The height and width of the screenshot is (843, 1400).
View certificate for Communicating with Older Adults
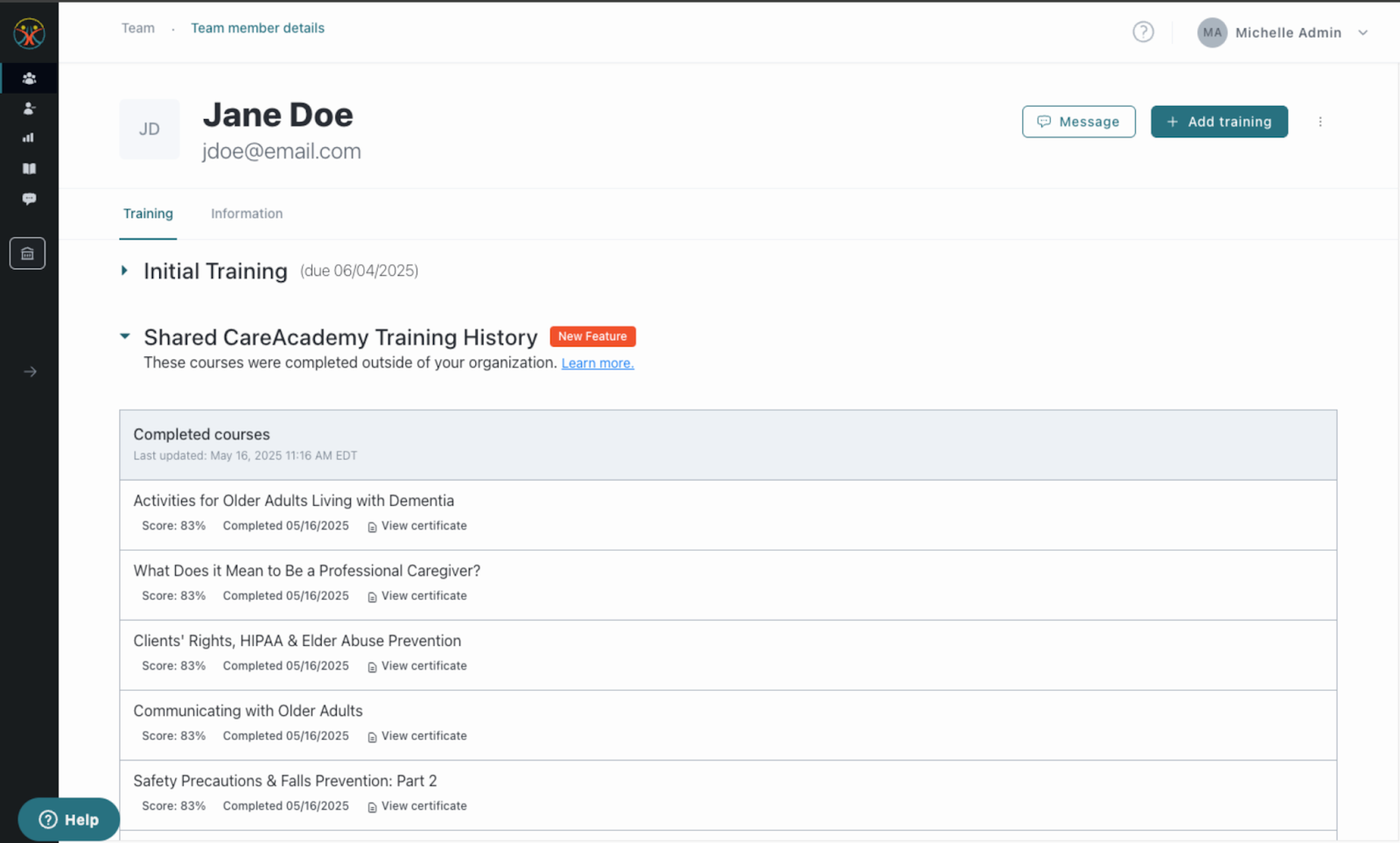(423, 736)
